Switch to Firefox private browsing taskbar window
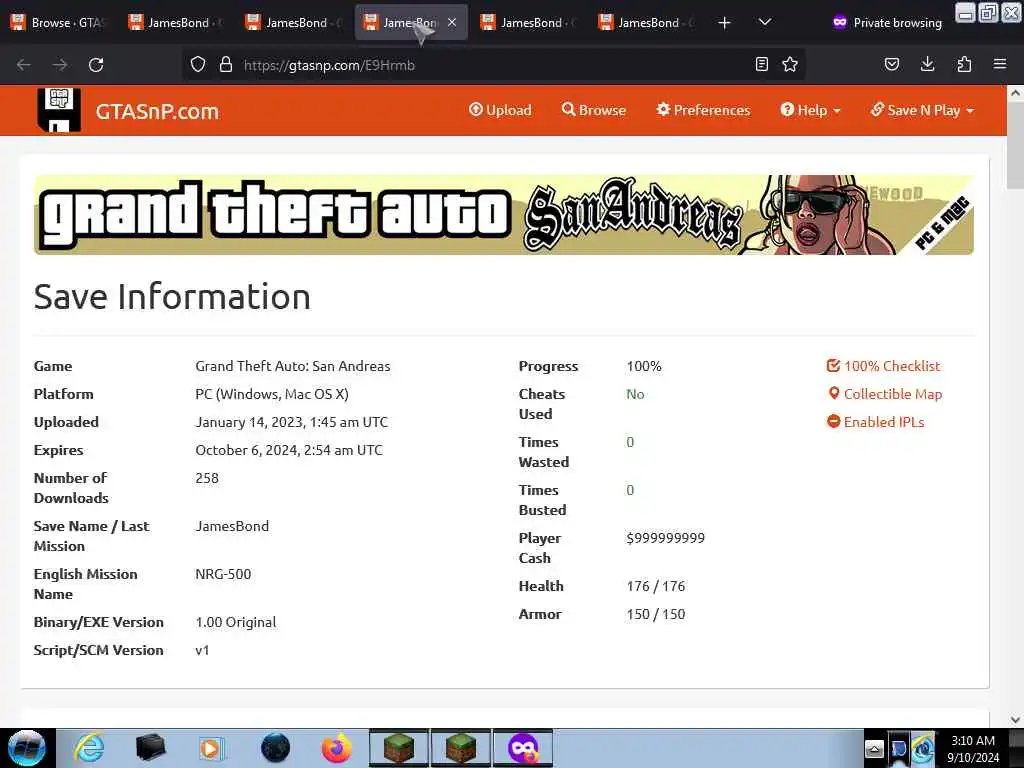Viewport: 1024px width, 768px height. [522, 748]
